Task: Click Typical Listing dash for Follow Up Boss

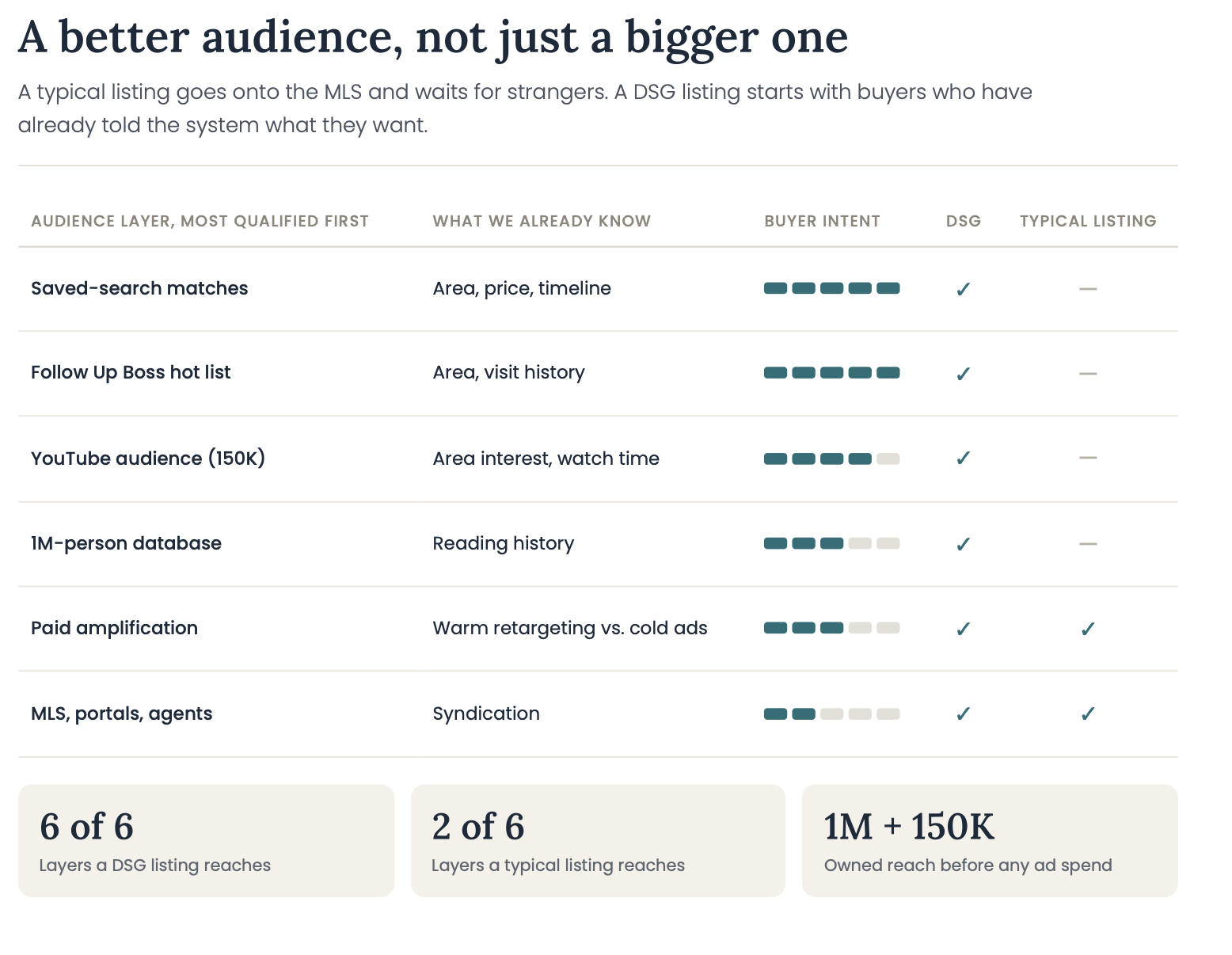Action: (x=1088, y=374)
